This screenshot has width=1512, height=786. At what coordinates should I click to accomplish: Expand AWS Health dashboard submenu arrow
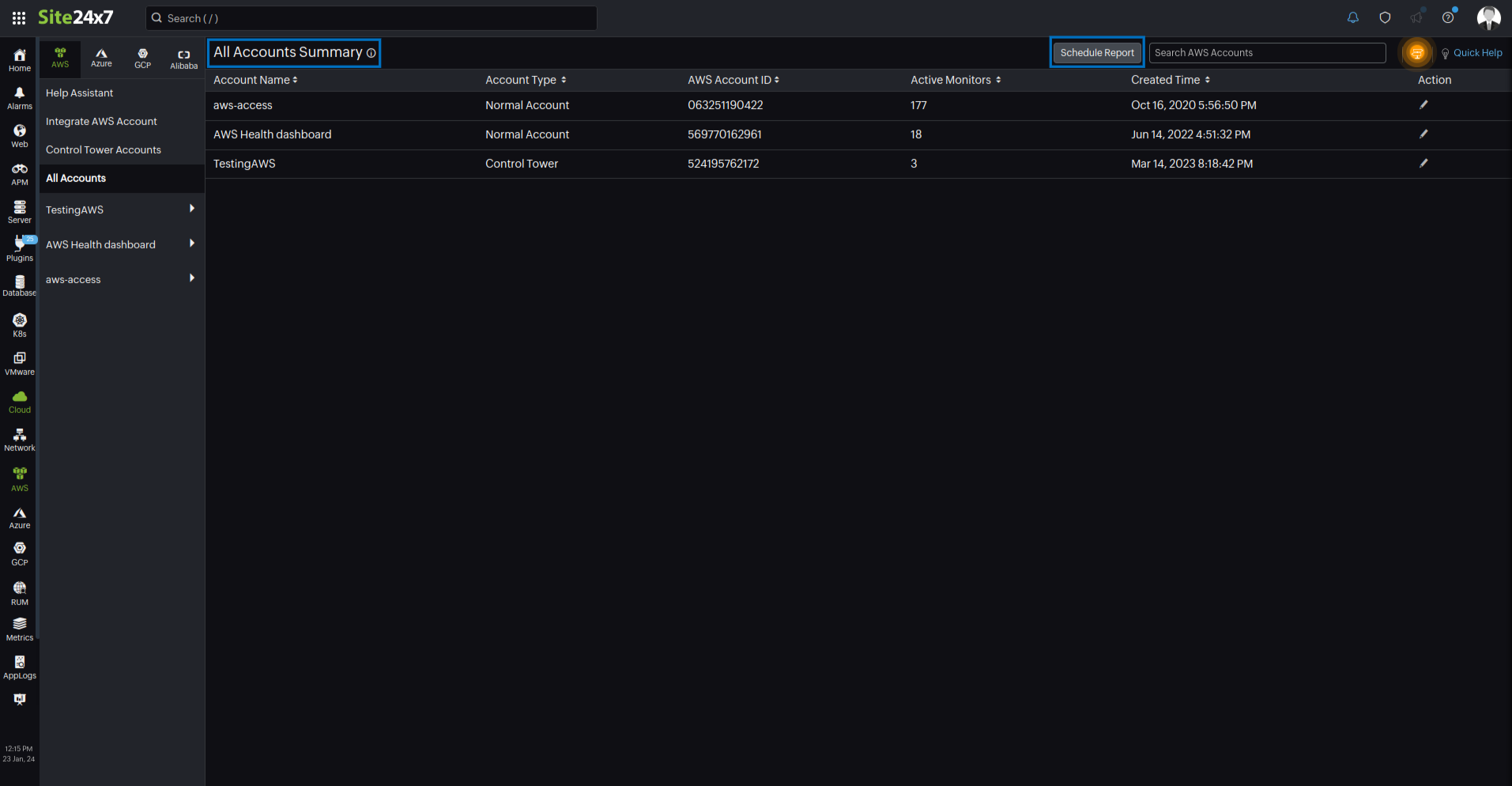click(191, 244)
